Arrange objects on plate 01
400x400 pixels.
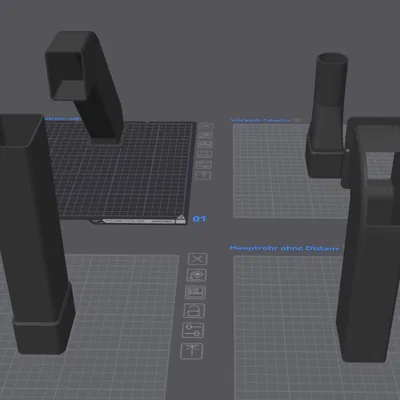(x=205, y=144)
